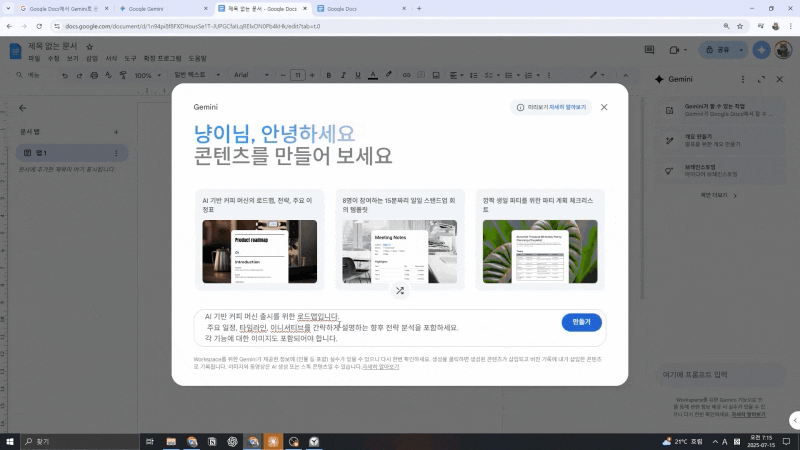Add a new document tab with plus icon
The image size is (800, 450).
[x=116, y=132]
